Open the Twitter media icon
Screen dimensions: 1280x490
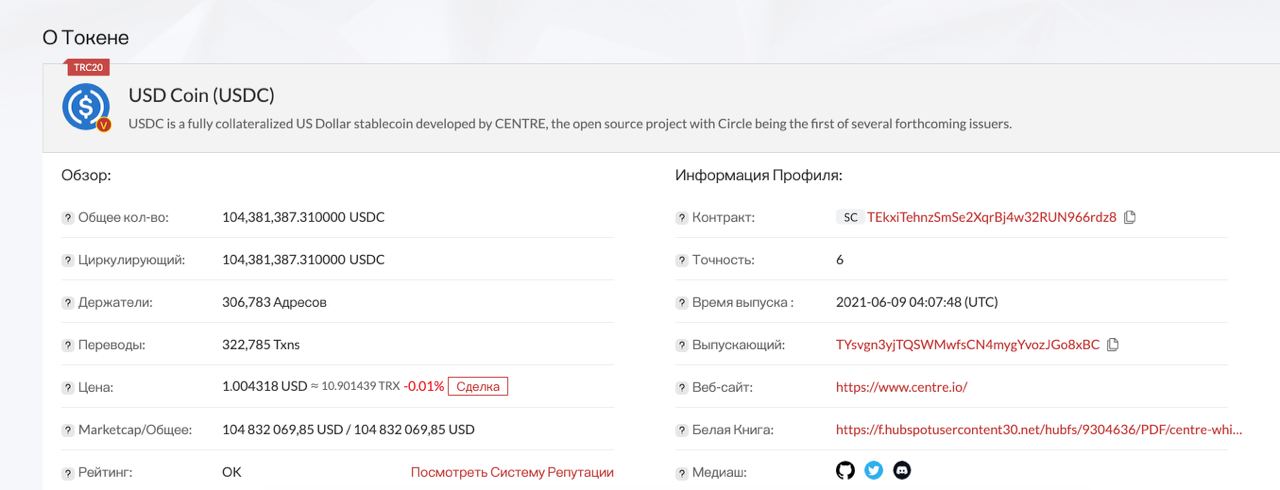pos(874,470)
